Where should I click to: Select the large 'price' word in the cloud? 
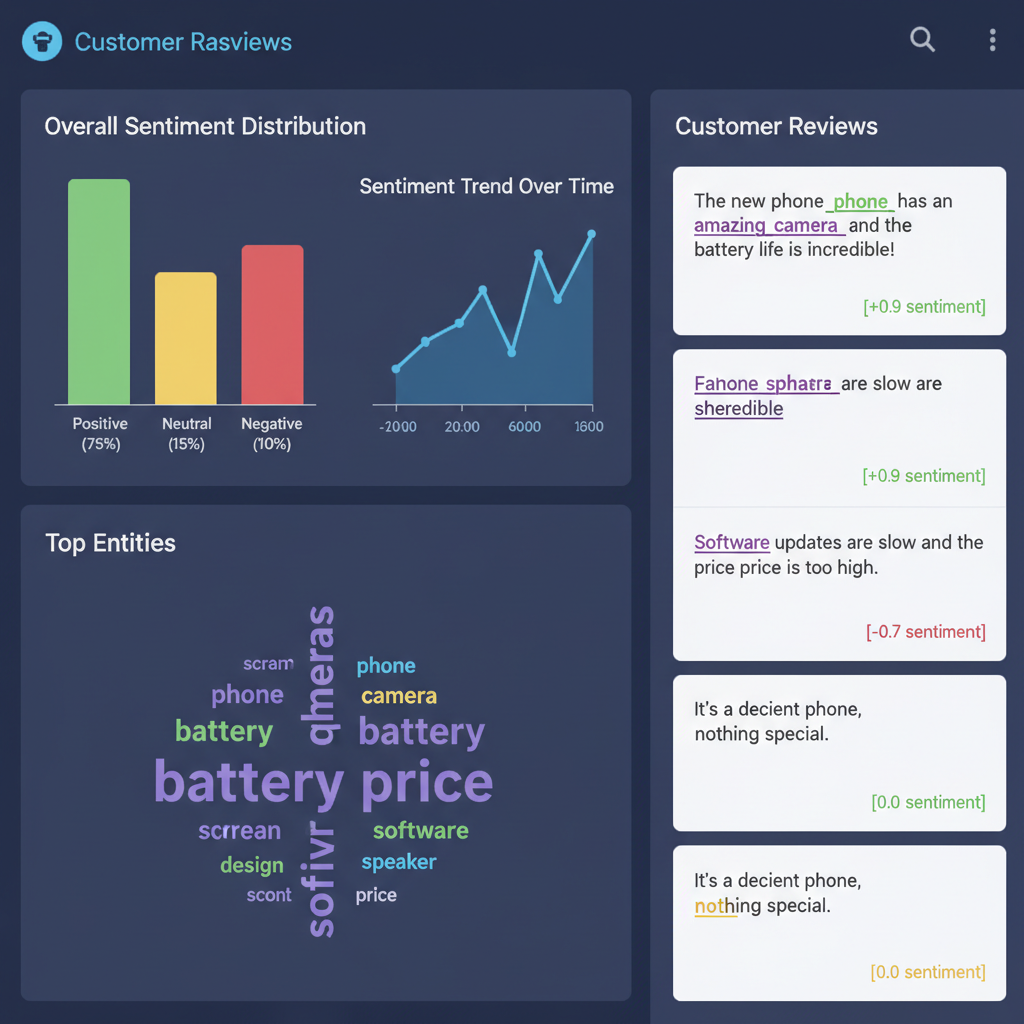(427, 783)
